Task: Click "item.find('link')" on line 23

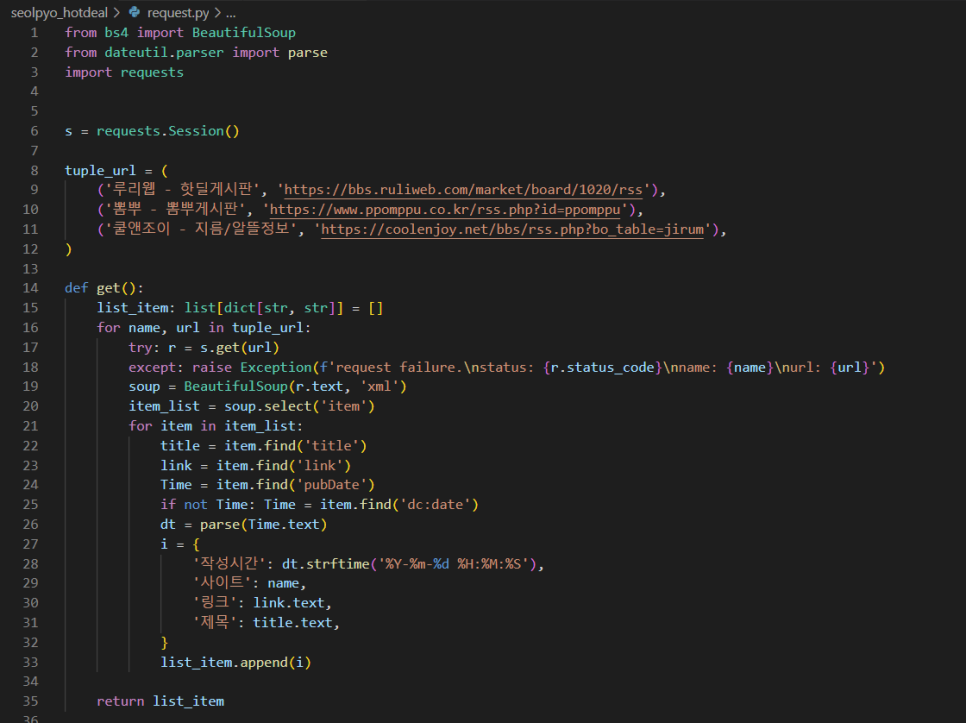Action: pos(283,465)
